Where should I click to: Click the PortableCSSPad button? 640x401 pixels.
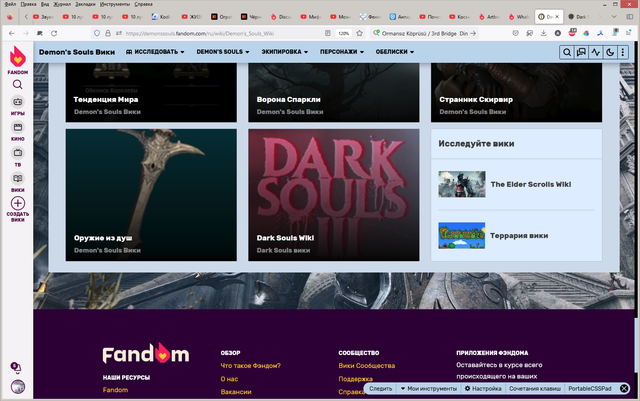click(590, 388)
